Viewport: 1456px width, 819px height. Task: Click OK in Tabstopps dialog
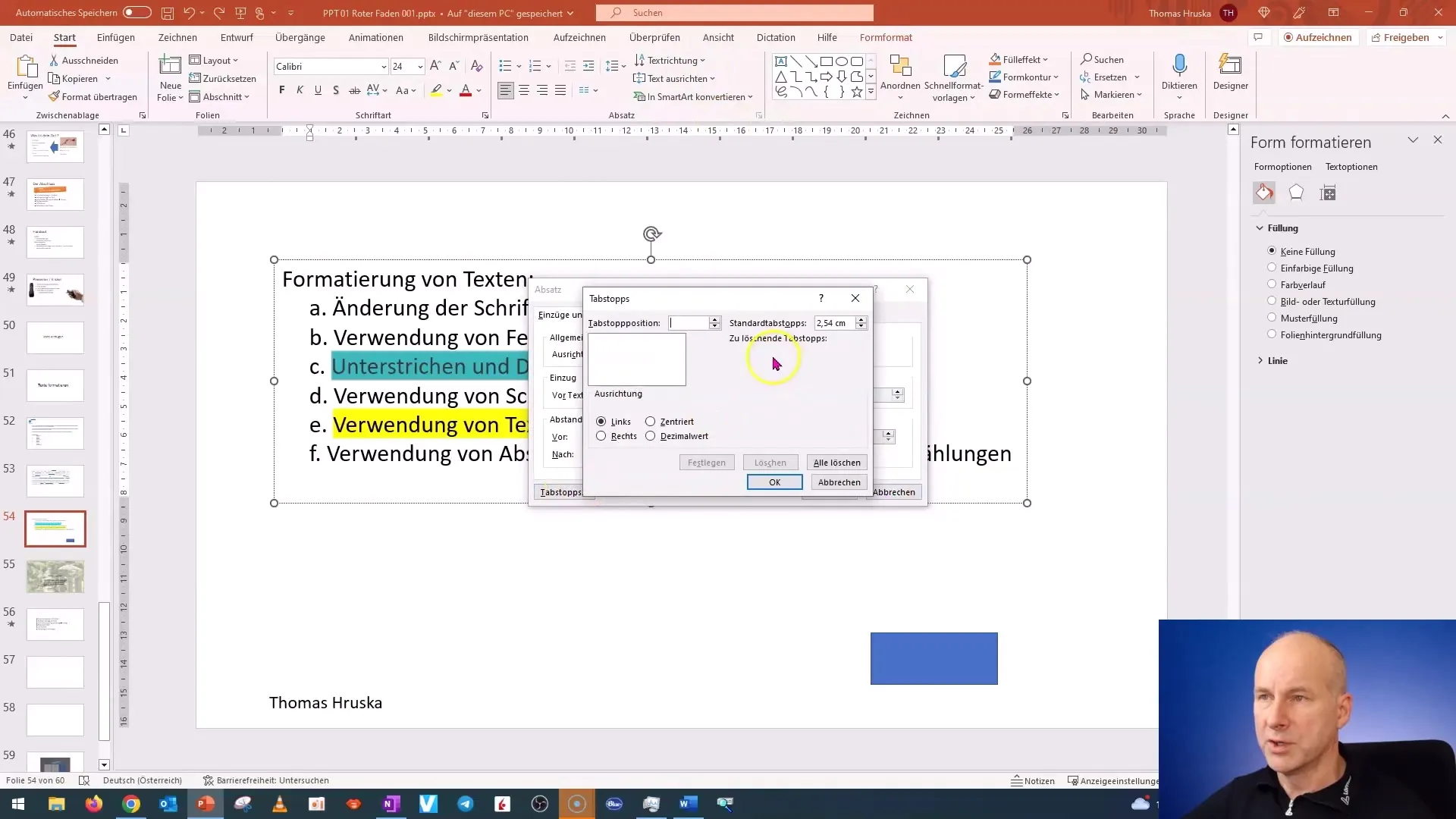pyautogui.click(x=774, y=482)
